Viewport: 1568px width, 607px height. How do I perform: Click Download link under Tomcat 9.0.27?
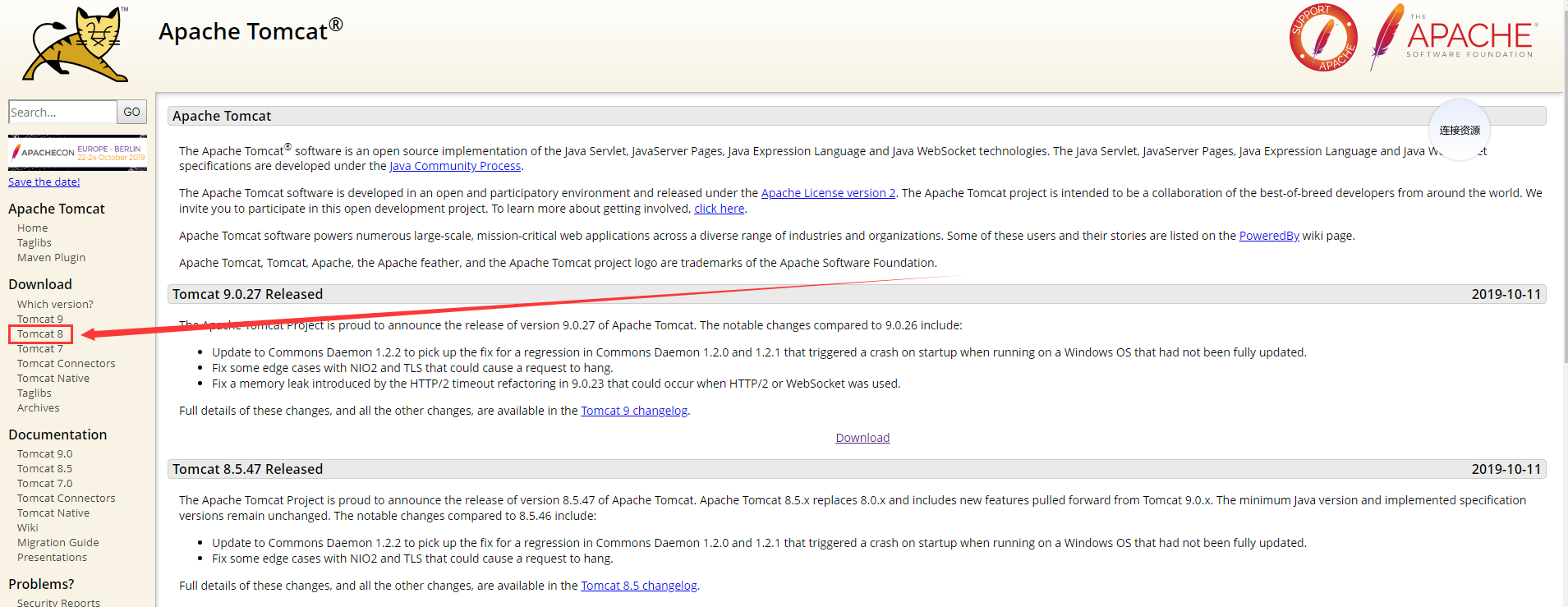pyautogui.click(x=862, y=438)
